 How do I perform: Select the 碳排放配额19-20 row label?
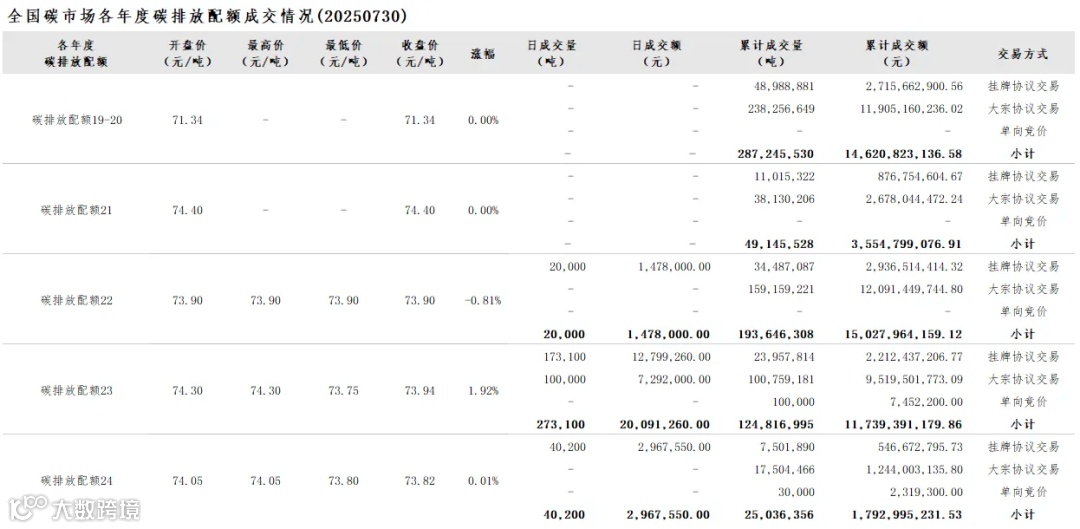(77, 120)
